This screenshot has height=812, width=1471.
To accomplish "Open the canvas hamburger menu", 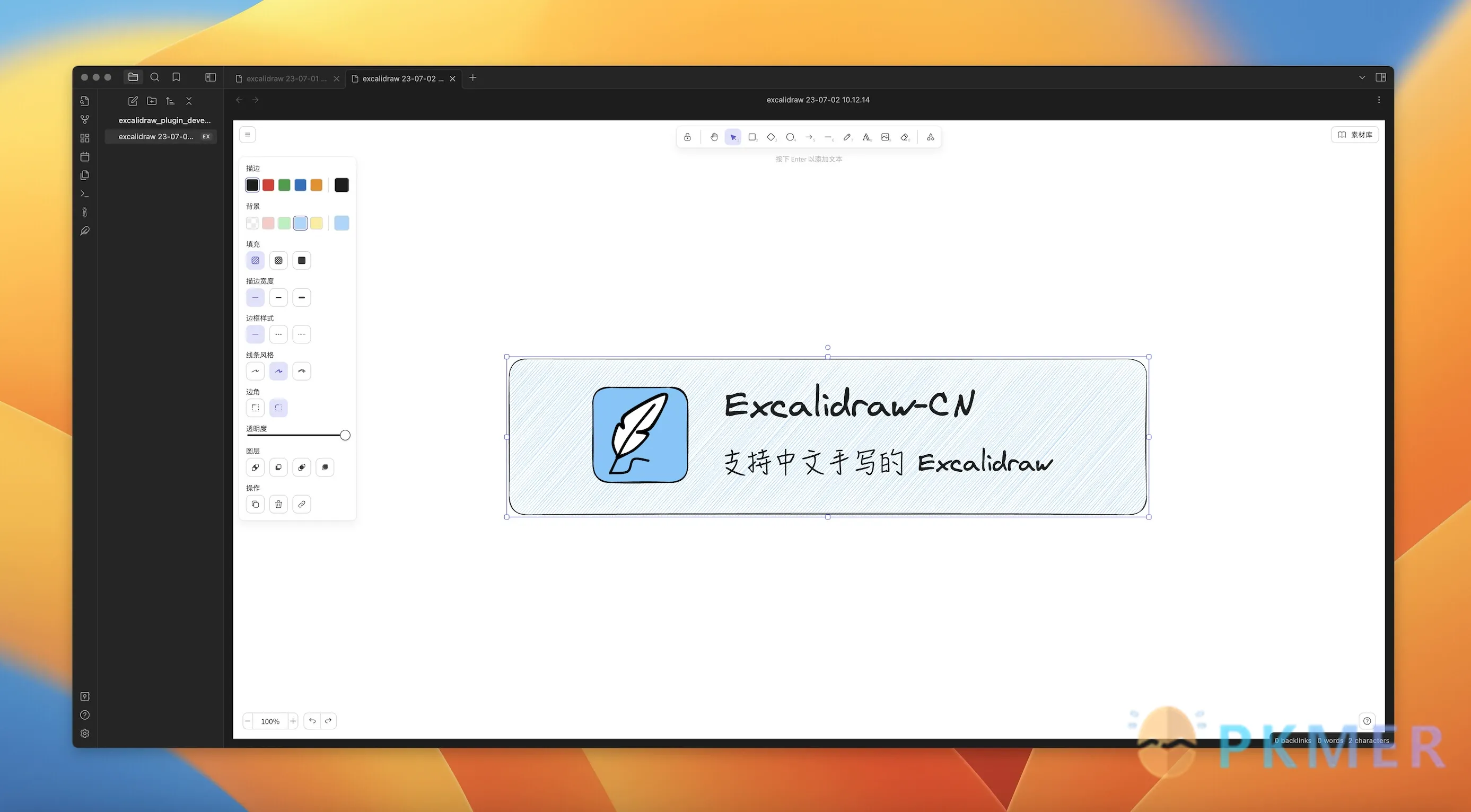I will pos(247,135).
